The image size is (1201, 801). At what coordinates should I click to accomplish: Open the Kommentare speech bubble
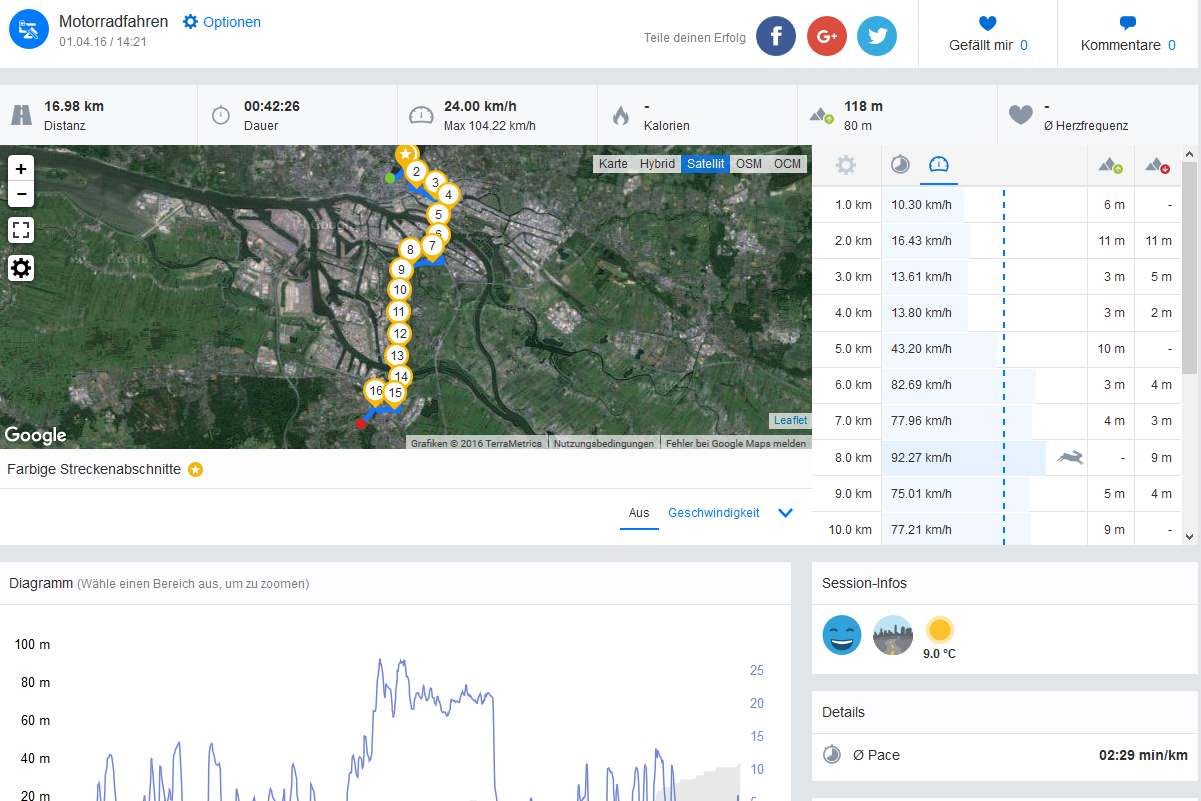(x=1127, y=23)
